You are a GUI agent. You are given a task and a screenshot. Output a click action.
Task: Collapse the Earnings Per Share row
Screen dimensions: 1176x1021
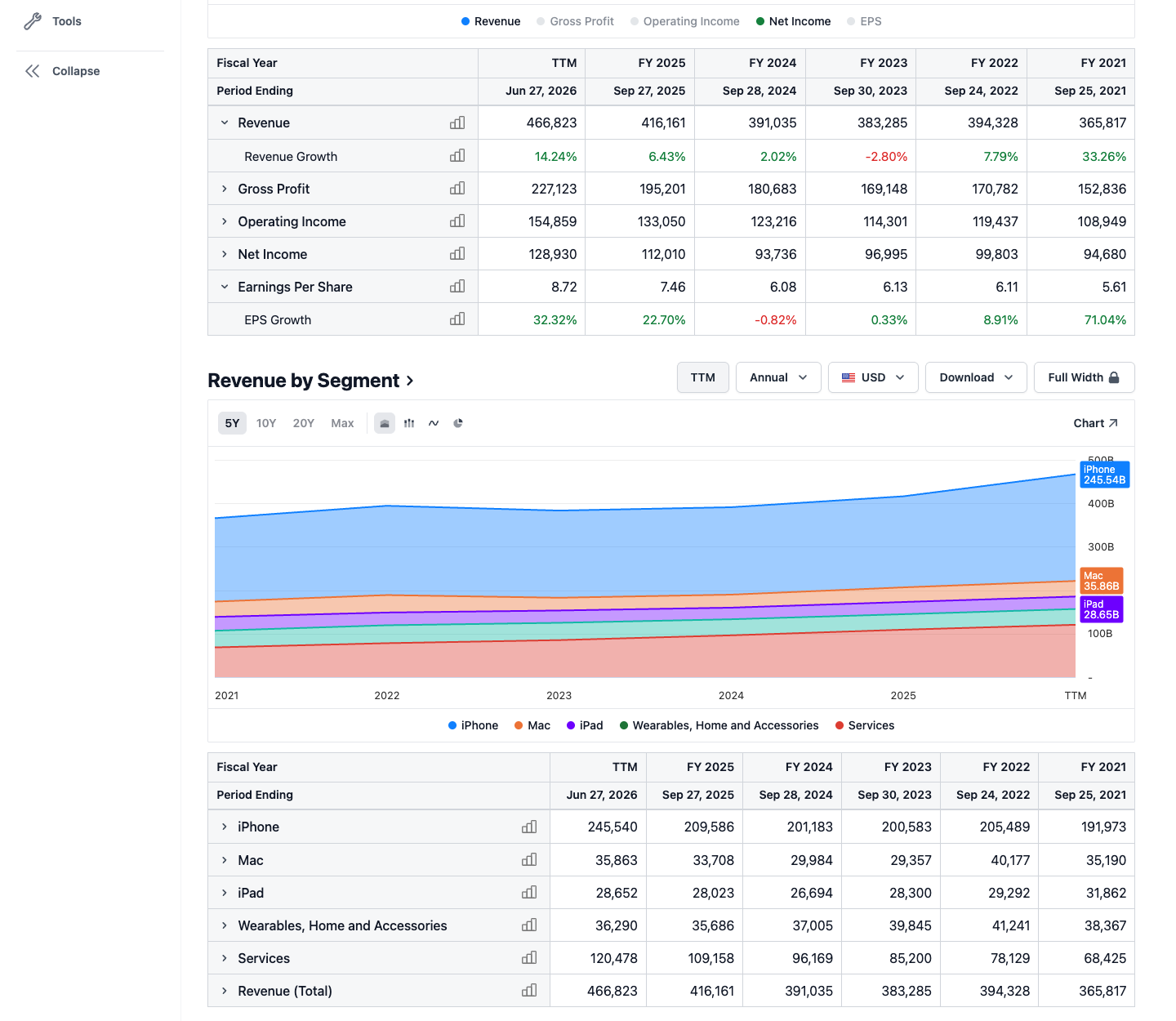coord(225,287)
